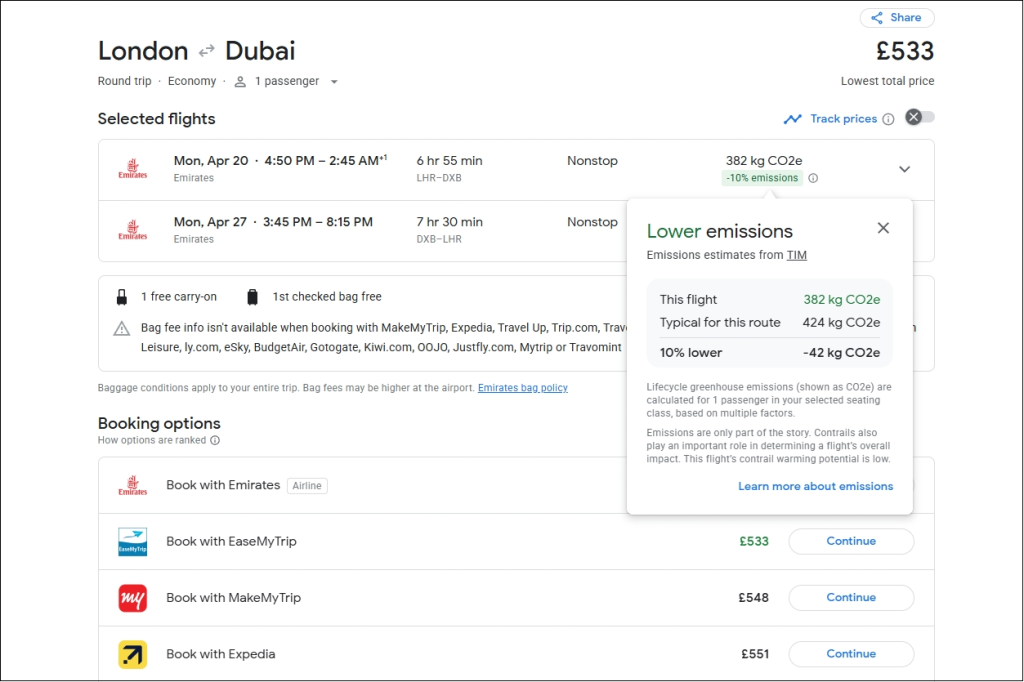Click the Share button
The width and height of the screenshot is (1024, 682).
[x=897, y=18]
